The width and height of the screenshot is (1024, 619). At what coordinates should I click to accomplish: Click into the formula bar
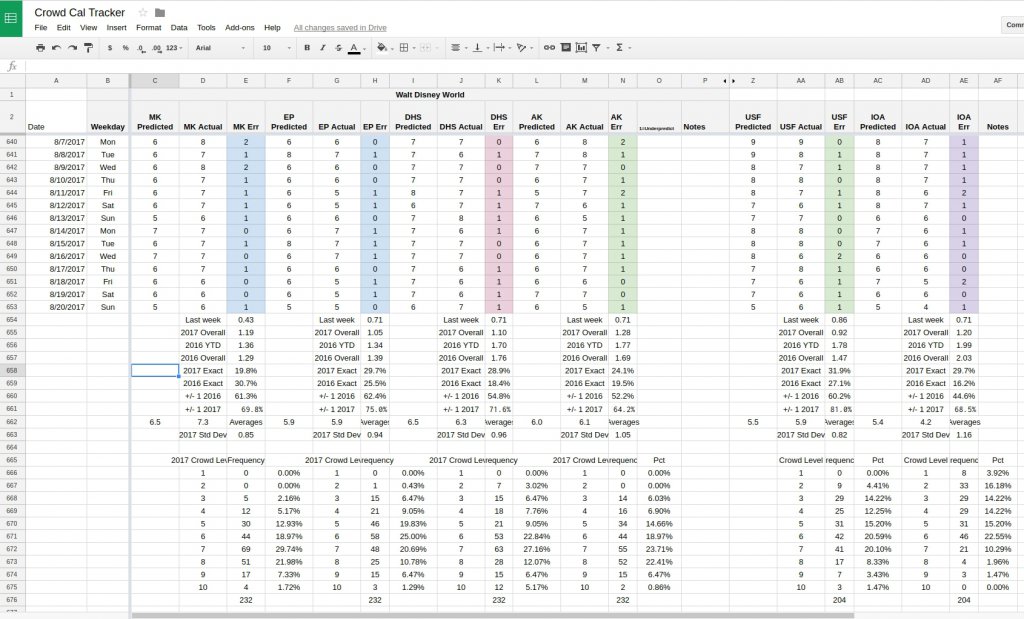coord(500,65)
